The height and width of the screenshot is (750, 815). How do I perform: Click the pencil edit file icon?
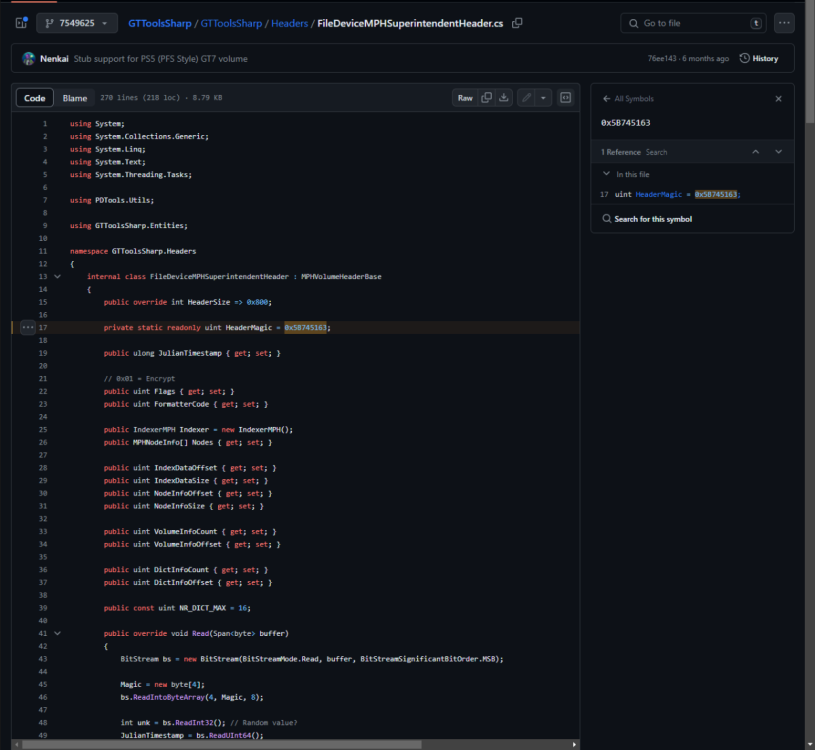526,98
